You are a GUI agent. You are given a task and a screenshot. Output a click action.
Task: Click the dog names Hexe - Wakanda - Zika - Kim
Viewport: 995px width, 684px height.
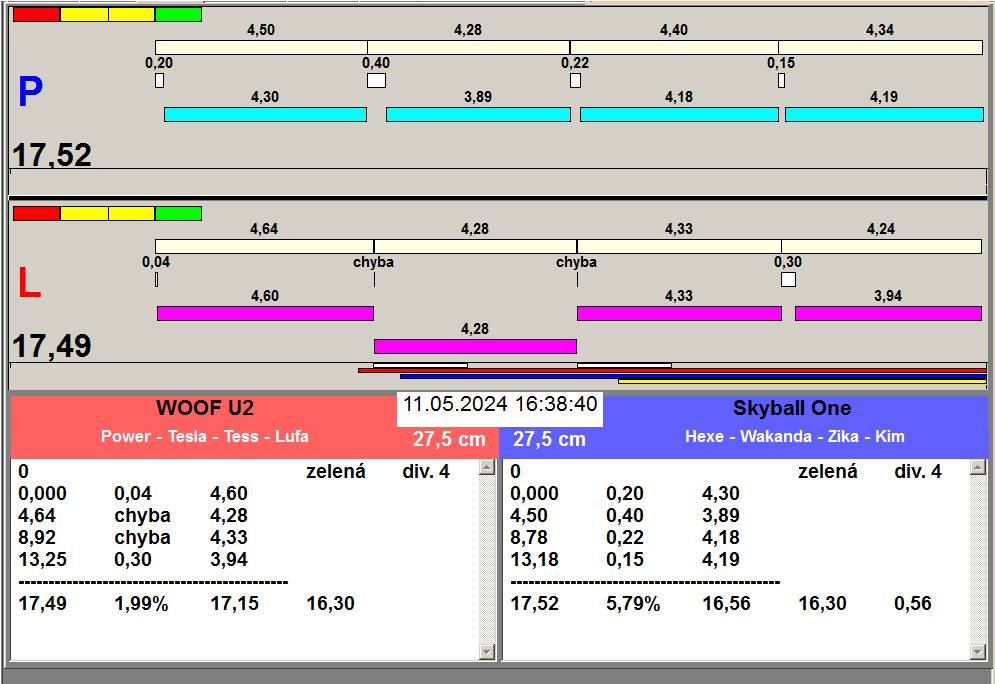click(x=794, y=437)
